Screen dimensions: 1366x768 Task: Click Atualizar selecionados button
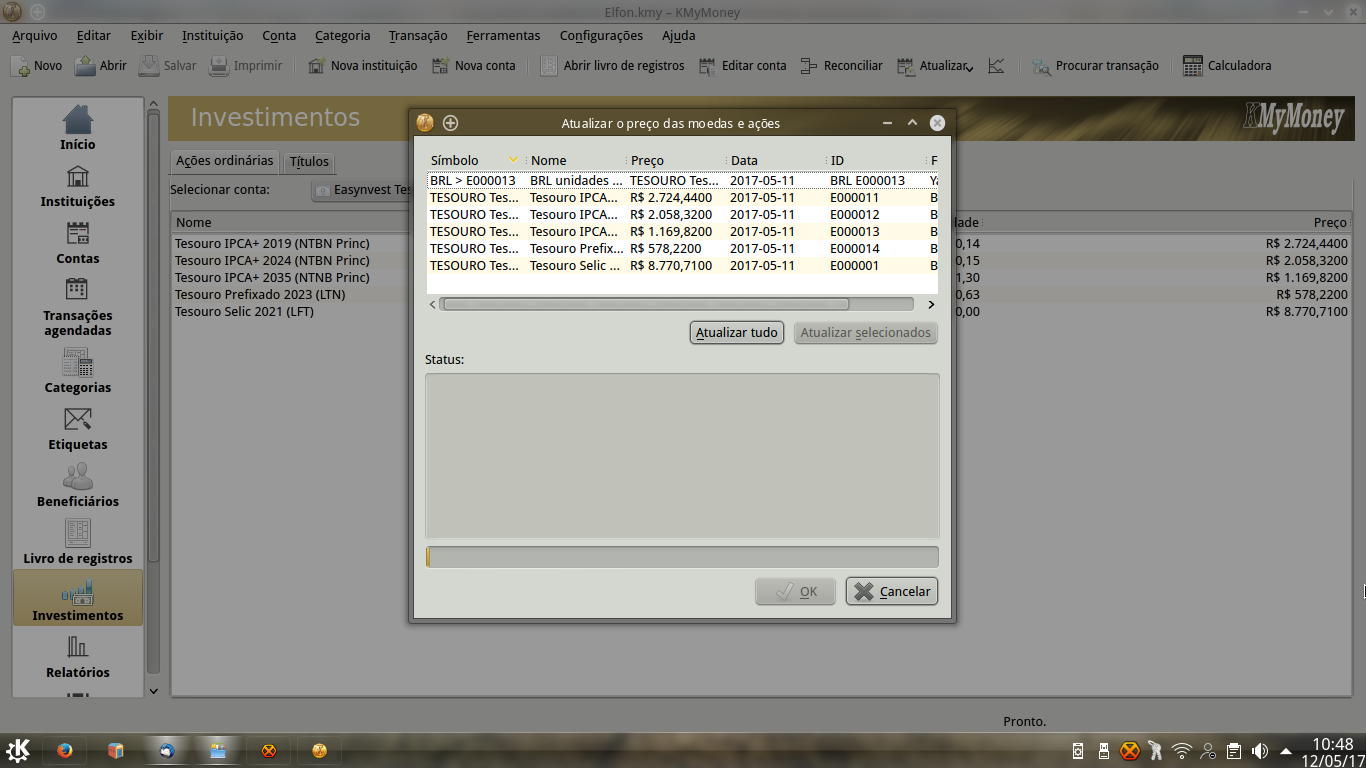866,333
